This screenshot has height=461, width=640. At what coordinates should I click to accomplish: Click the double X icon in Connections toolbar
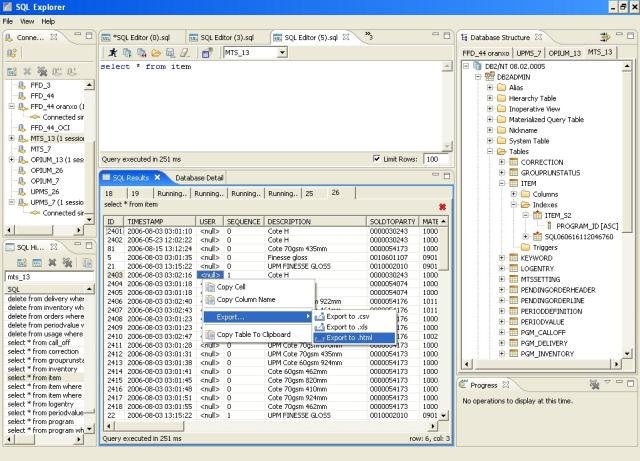pos(42,71)
